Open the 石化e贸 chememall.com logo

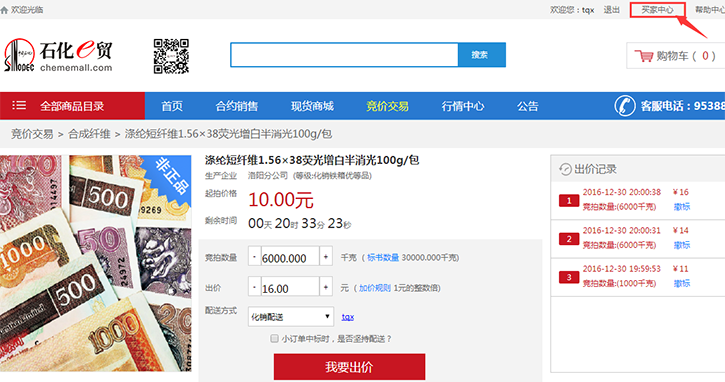point(58,55)
